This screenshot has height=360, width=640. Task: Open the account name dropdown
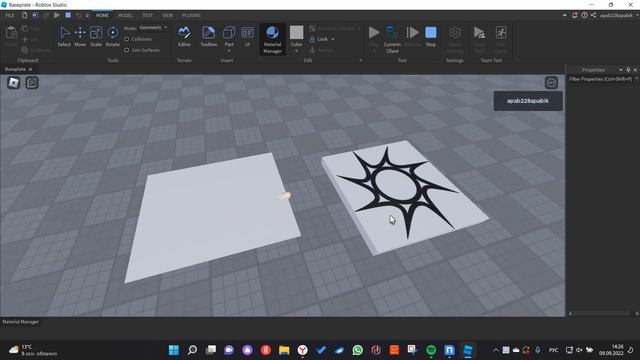637,15
